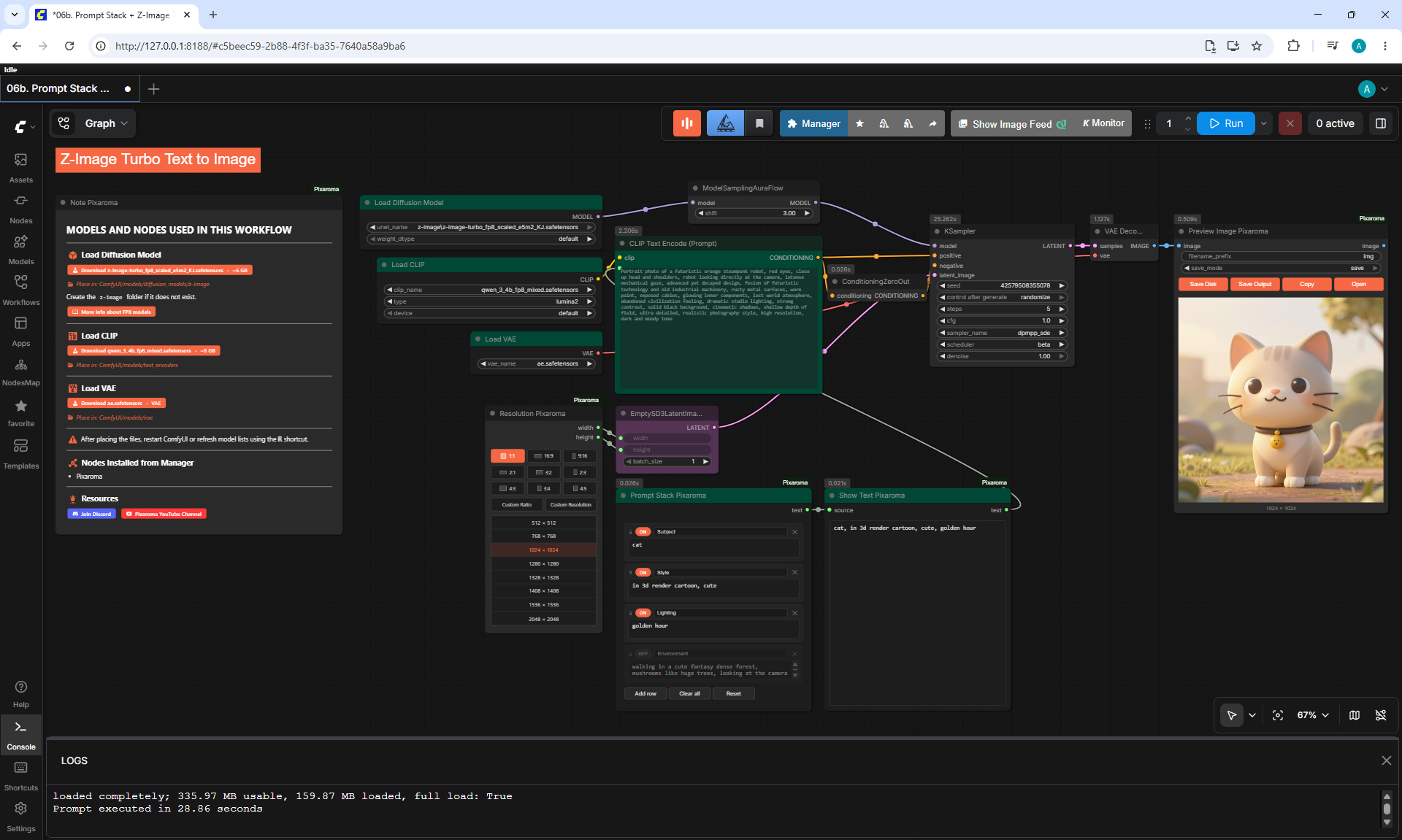Adjust the denoise value in KSampler
This screenshot has width=1402, height=840.
[1003, 356]
